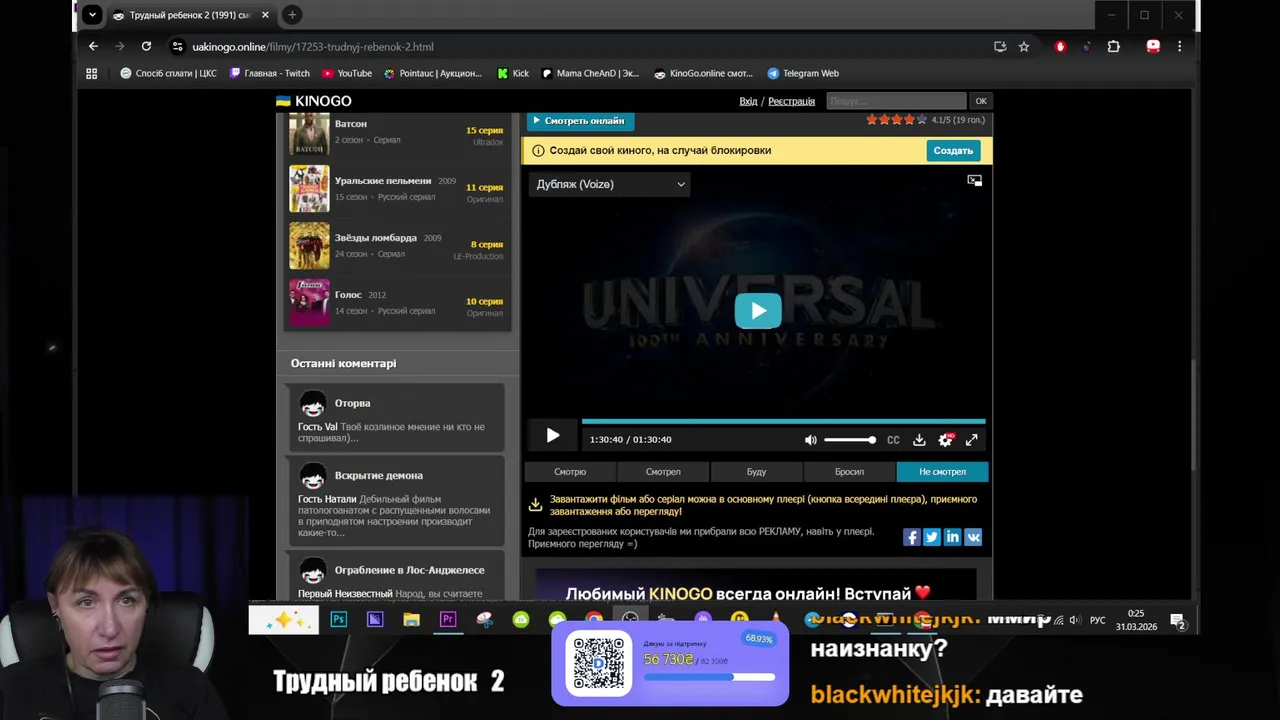The width and height of the screenshot is (1280, 720).
Task: Click the download icon in the player bar
Action: pos(919,440)
